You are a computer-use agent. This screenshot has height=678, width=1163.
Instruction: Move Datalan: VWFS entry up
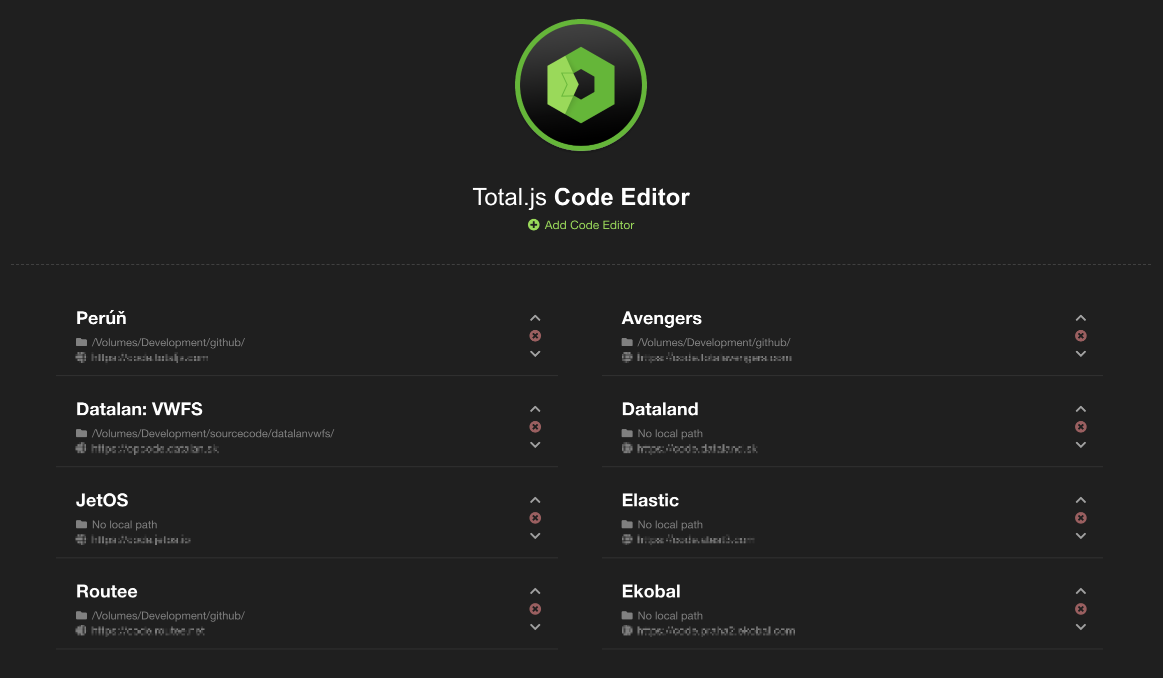(535, 409)
